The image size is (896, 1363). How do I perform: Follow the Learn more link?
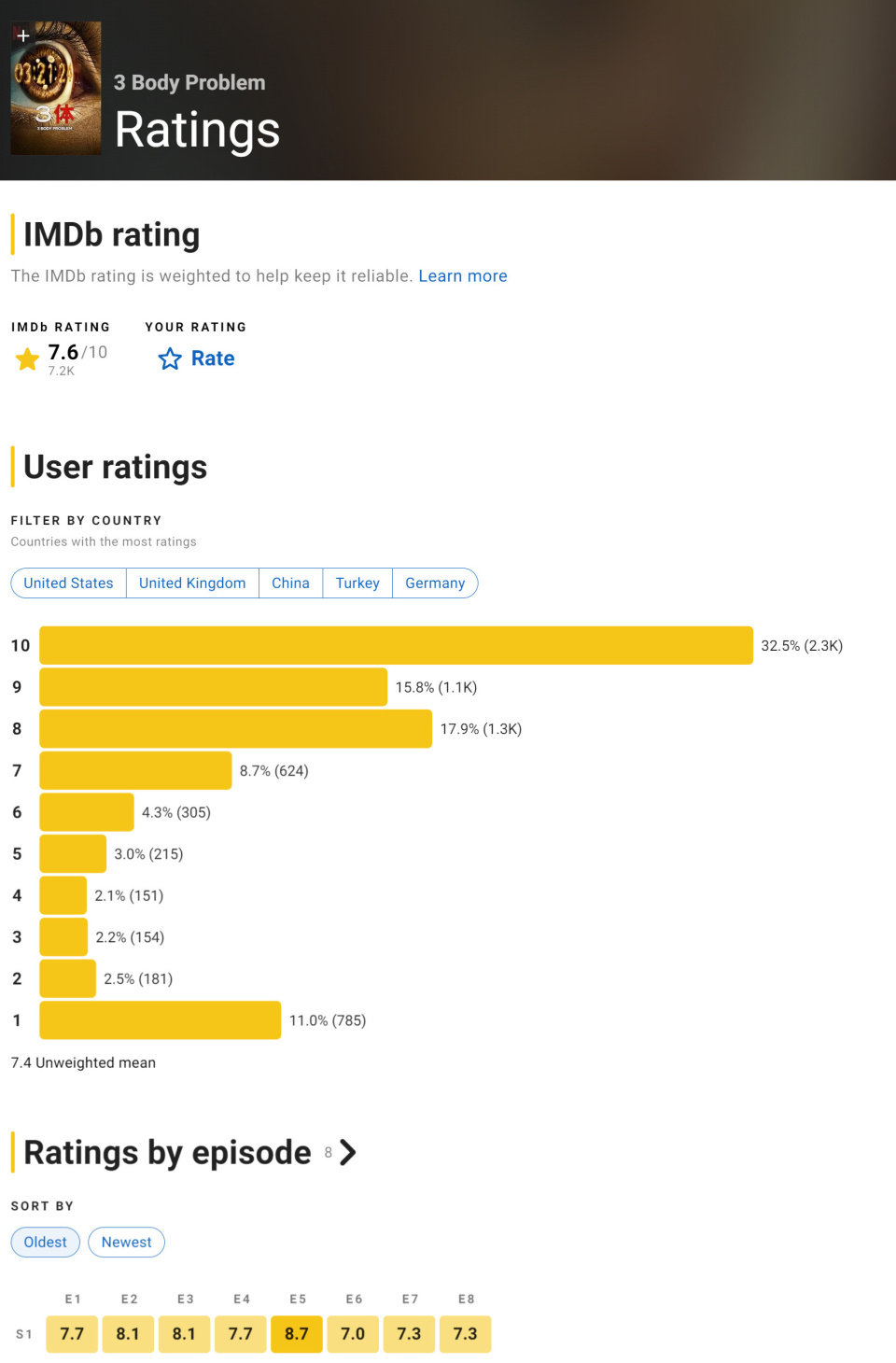click(x=462, y=276)
